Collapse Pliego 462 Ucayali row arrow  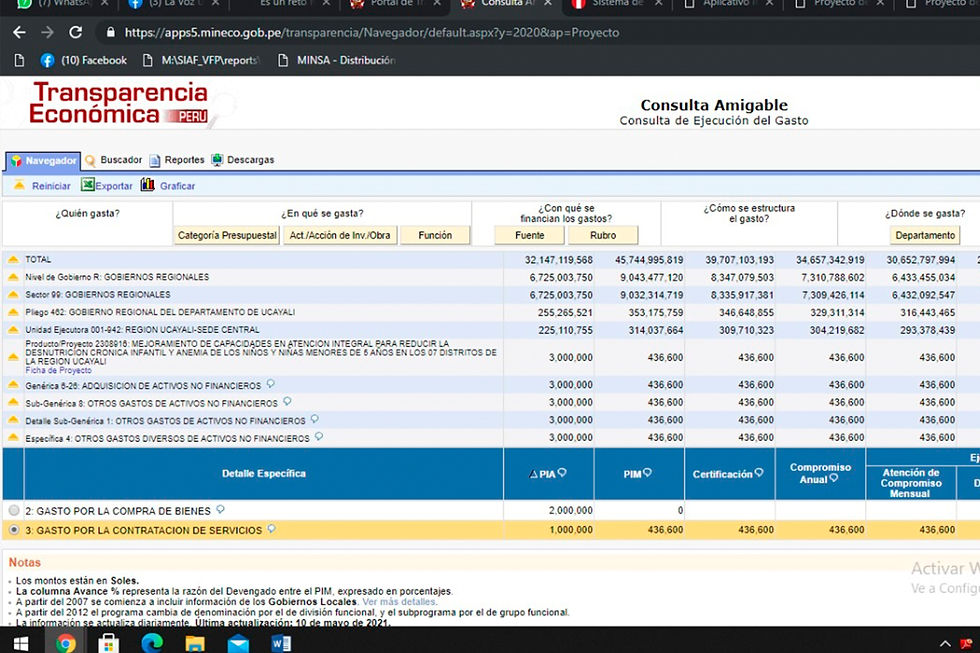13,312
